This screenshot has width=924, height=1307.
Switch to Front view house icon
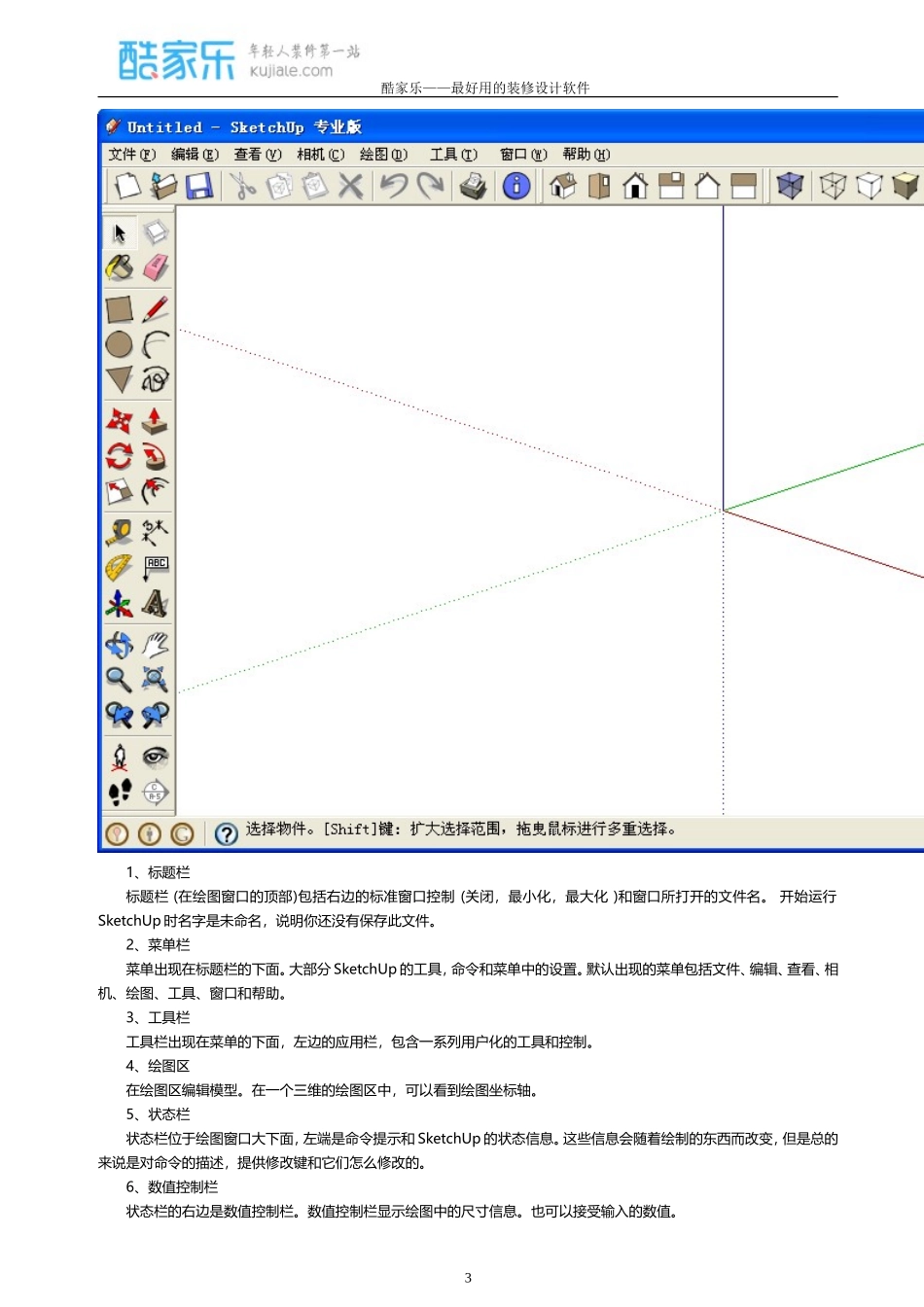click(635, 186)
